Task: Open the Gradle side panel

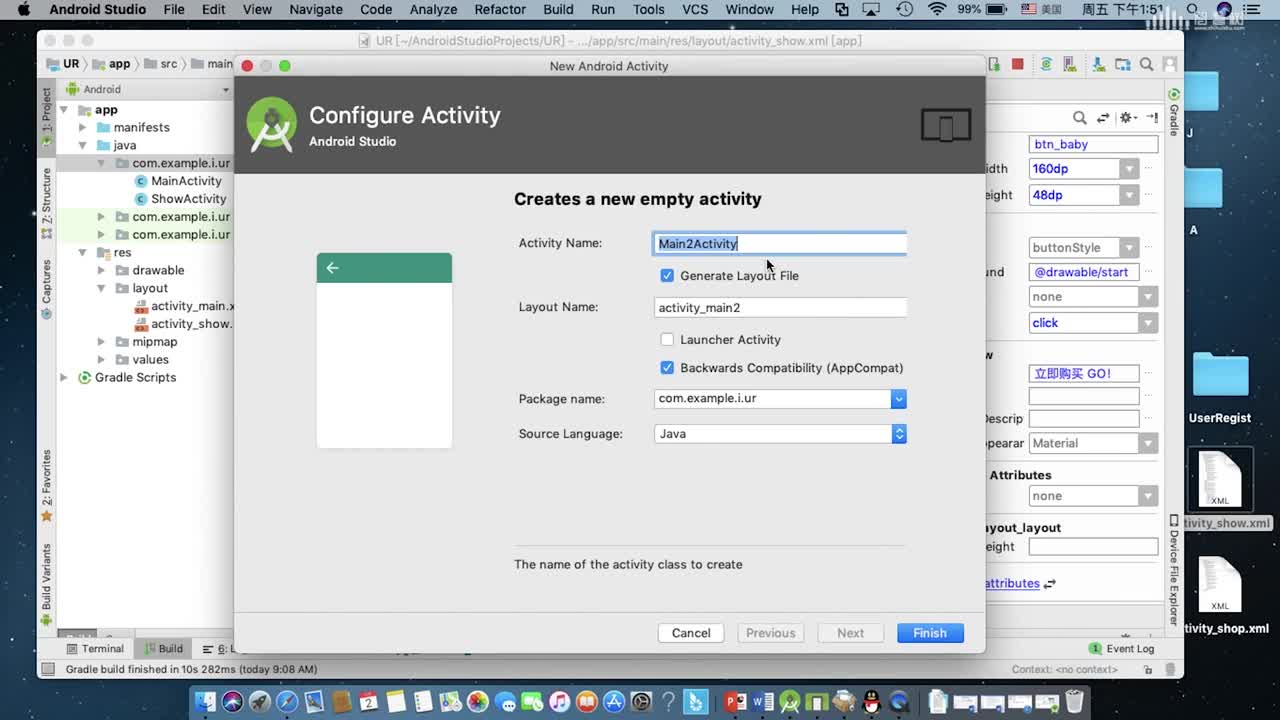Action: point(1174,113)
